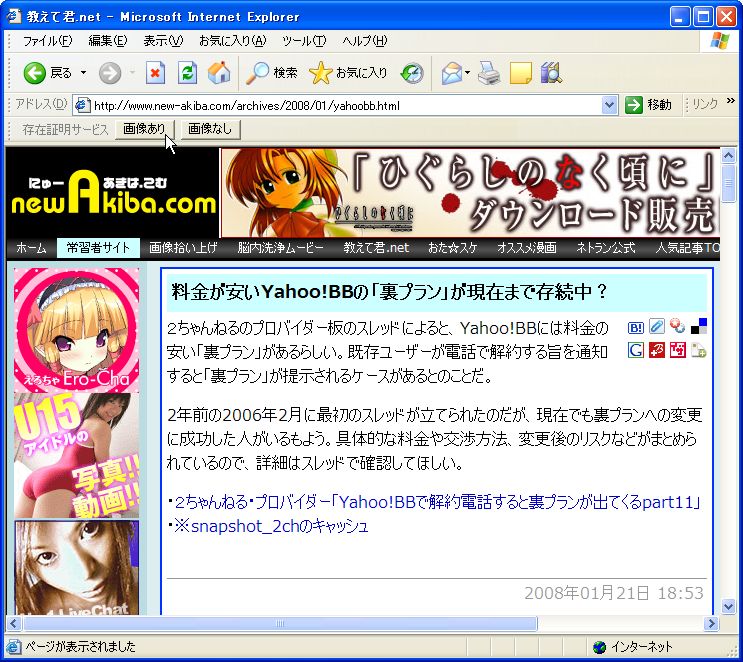
Task: Click the horizontal scrollbar thumb
Action: 280,624
